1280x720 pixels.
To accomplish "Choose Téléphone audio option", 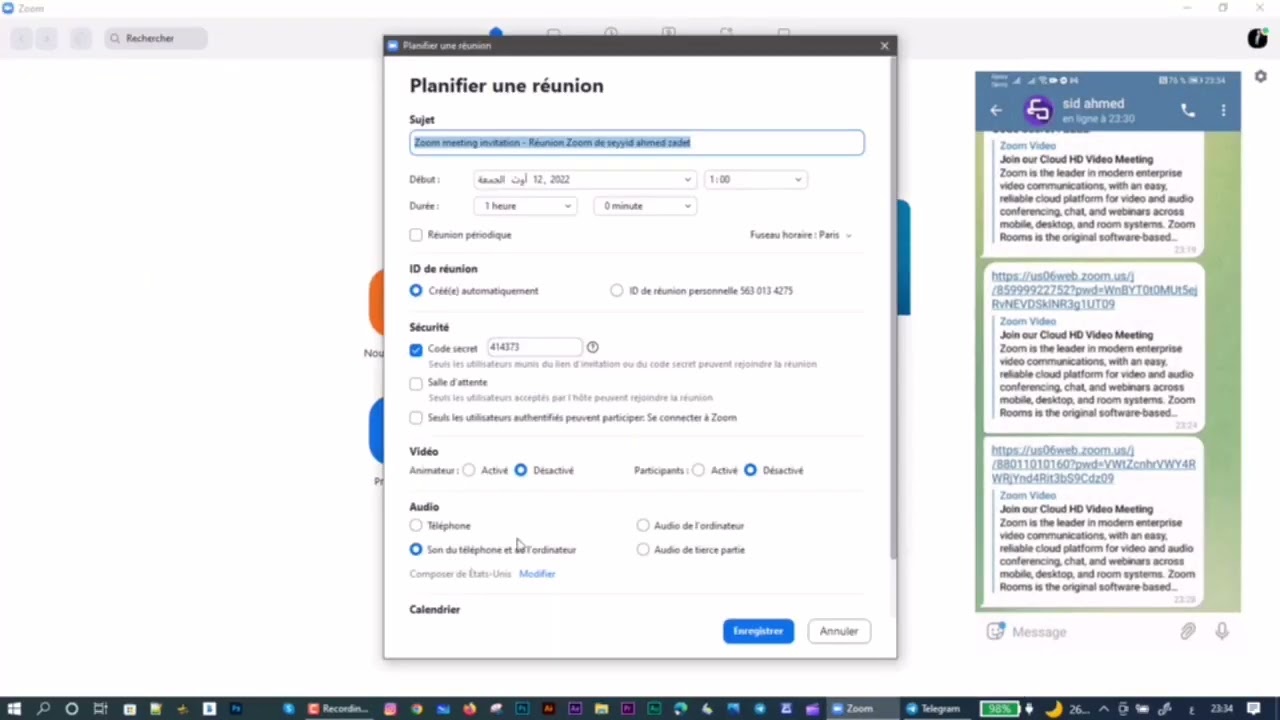I will click(416, 525).
